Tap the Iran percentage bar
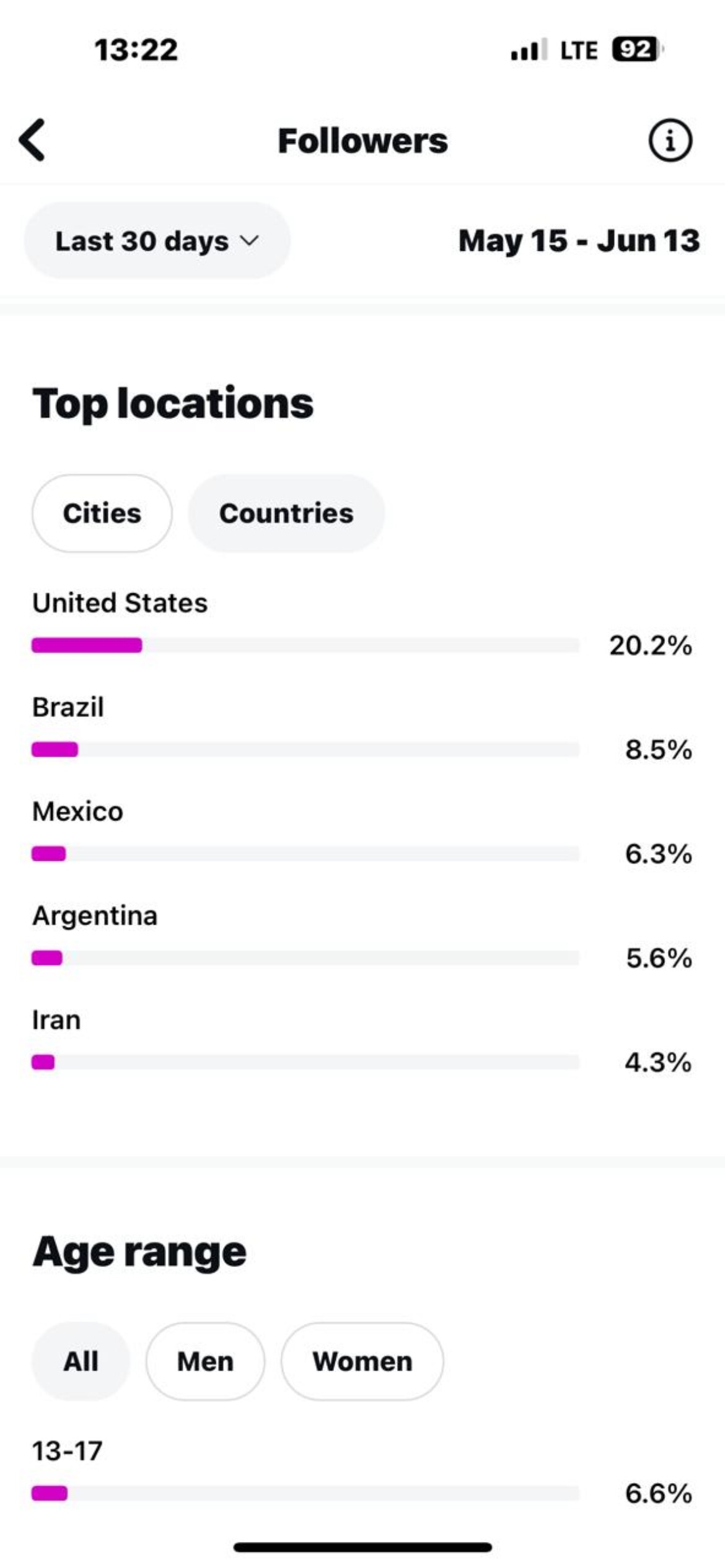Viewport: 725px width, 1568px height. click(x=305, y=1062)
